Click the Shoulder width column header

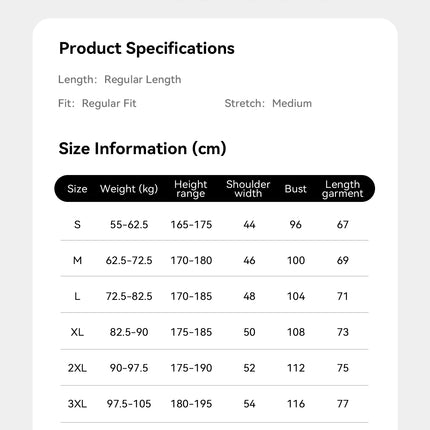coord(248,189)
